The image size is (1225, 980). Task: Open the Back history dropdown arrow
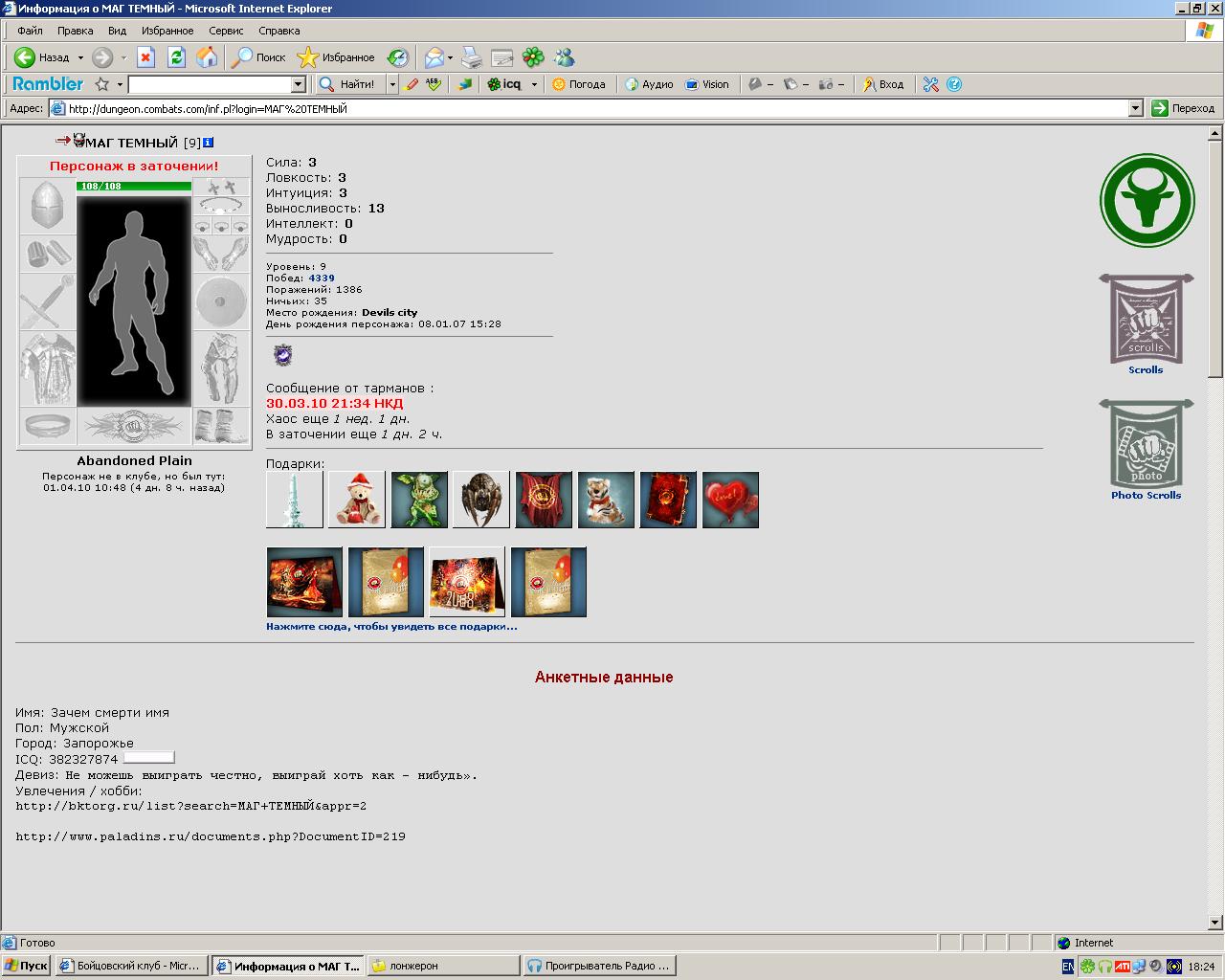click(x=80, y=57)
